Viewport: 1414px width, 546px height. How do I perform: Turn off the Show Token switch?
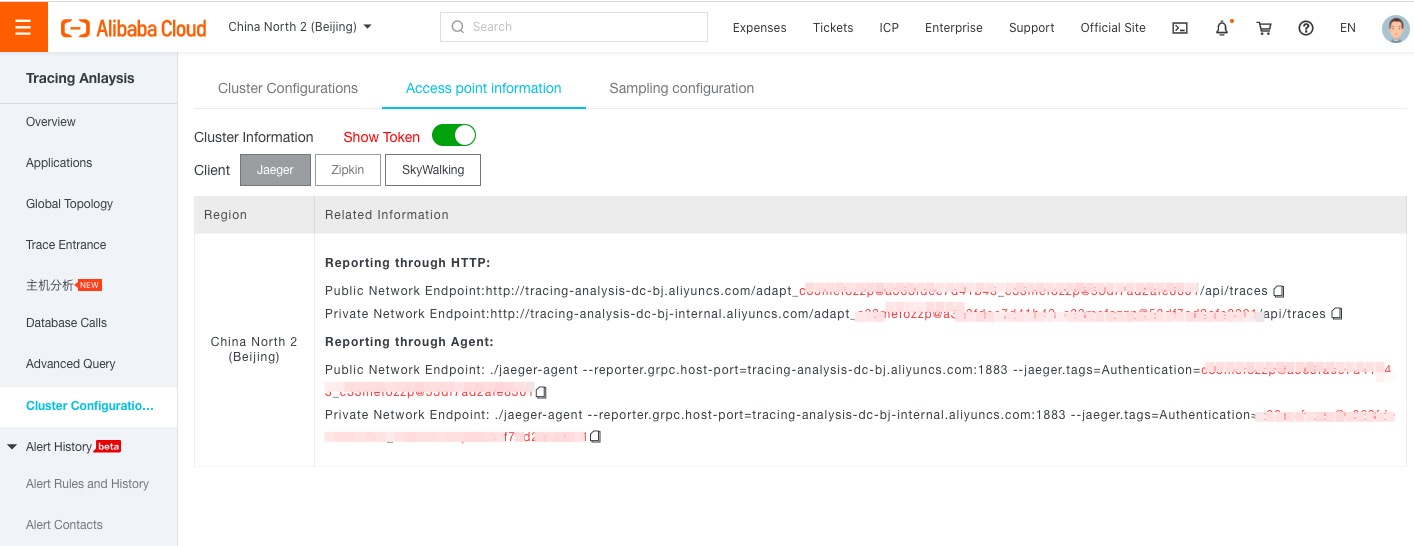click(x=453, y=136)
